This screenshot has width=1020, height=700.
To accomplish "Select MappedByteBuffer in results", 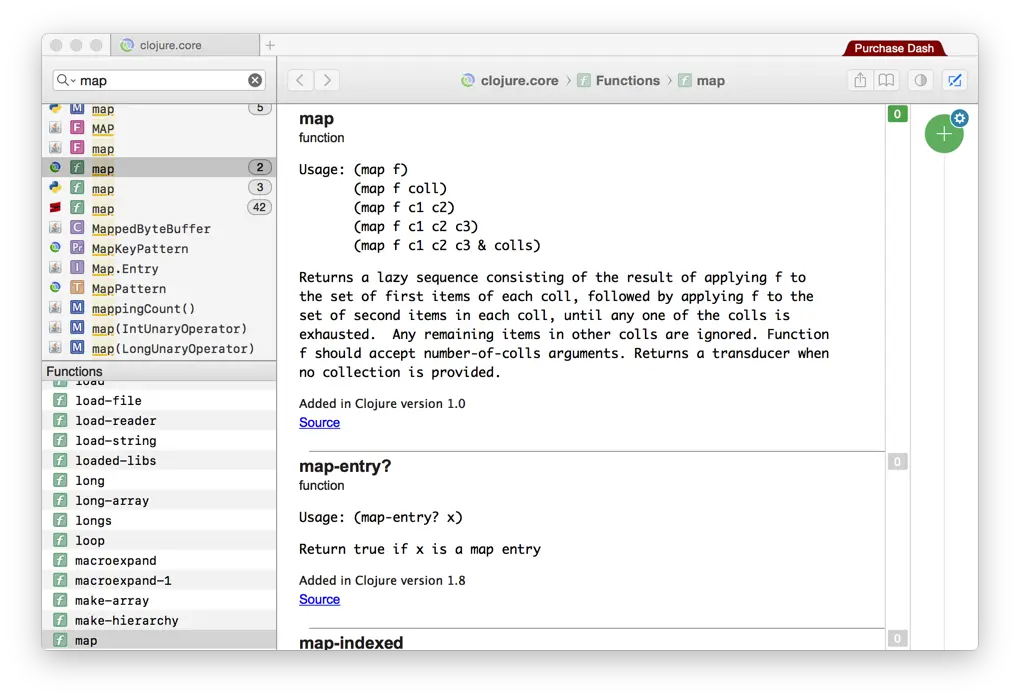I will coord(159,228).
